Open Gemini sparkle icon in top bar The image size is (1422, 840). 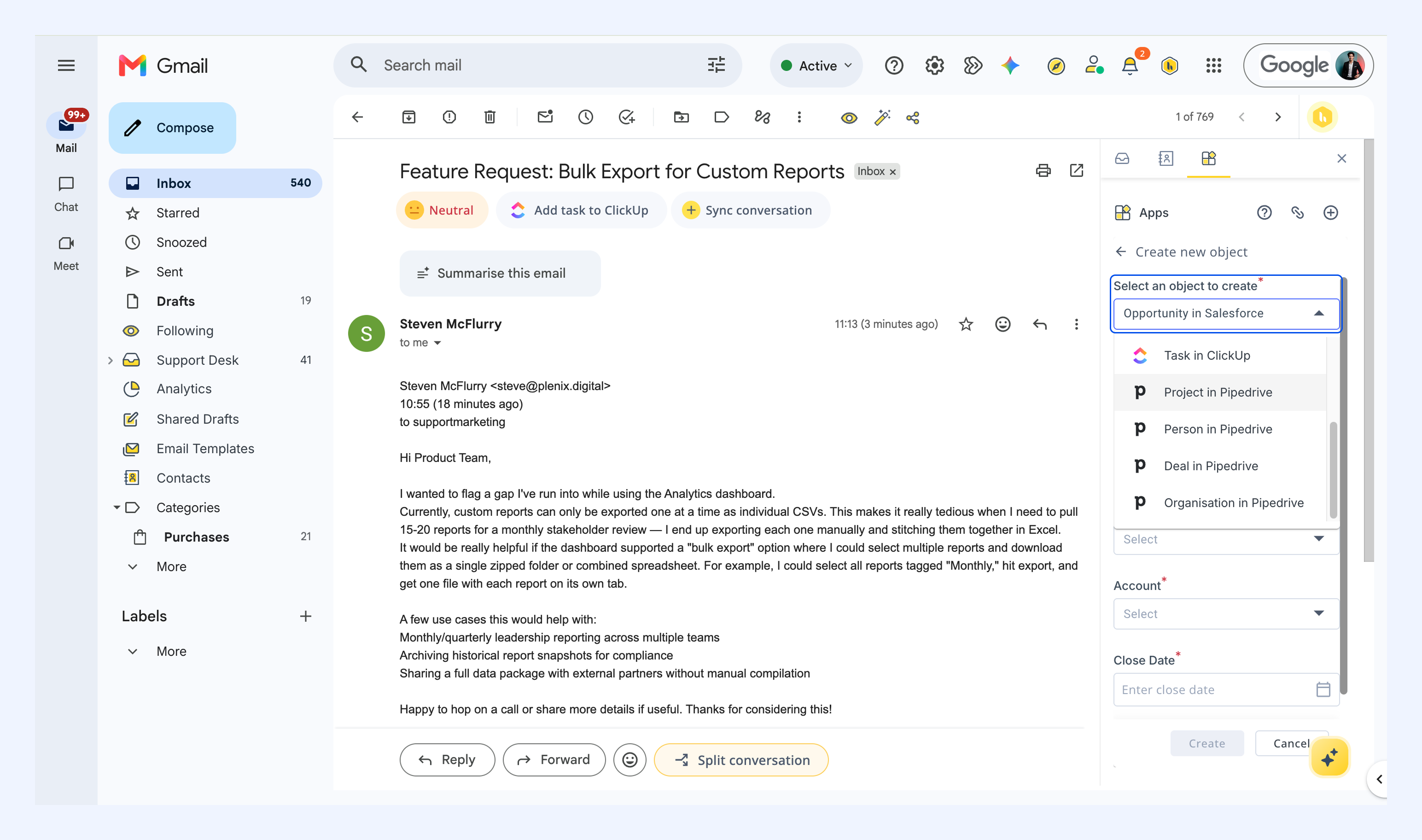tap(1010, 66)
